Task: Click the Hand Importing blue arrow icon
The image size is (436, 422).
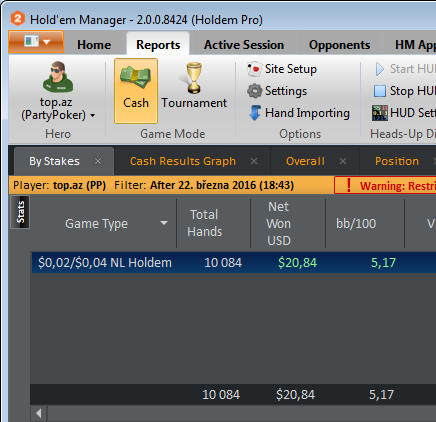Action: click(x=255, y=113)
